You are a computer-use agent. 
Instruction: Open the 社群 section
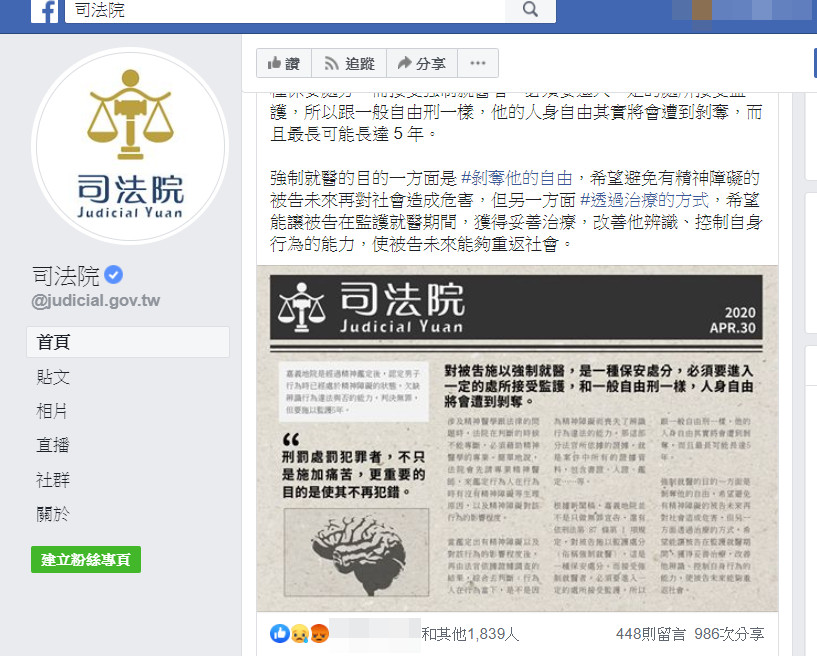coord(53,479)
